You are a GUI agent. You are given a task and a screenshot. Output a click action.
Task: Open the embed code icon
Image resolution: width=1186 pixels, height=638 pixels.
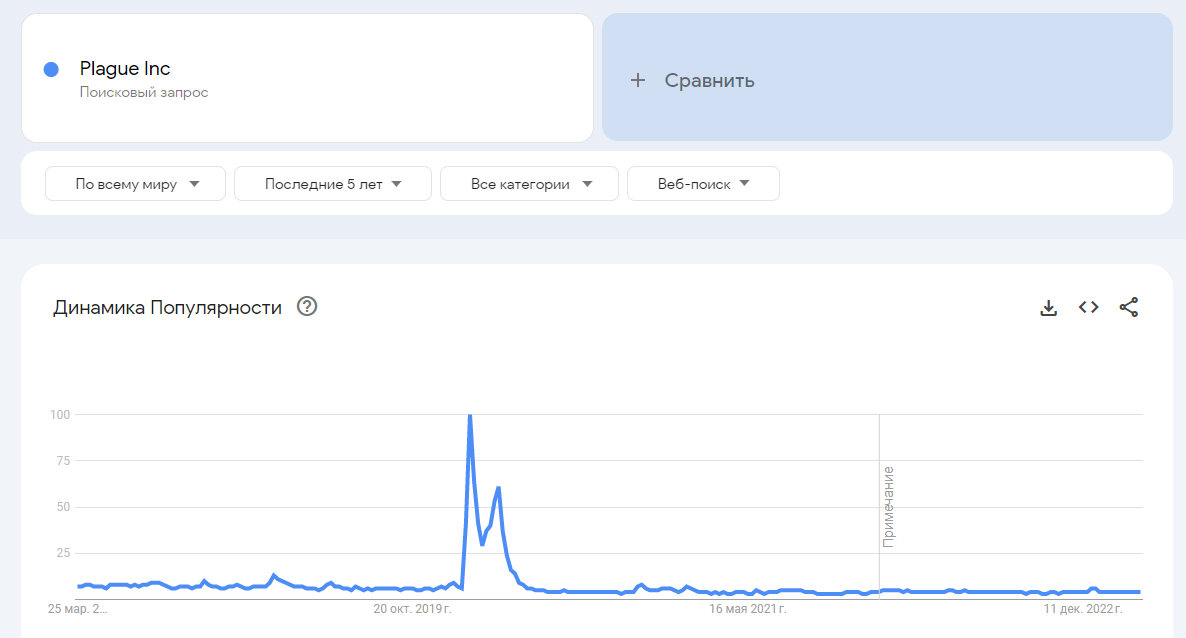pyautogui.click(x=1089, y=308)
